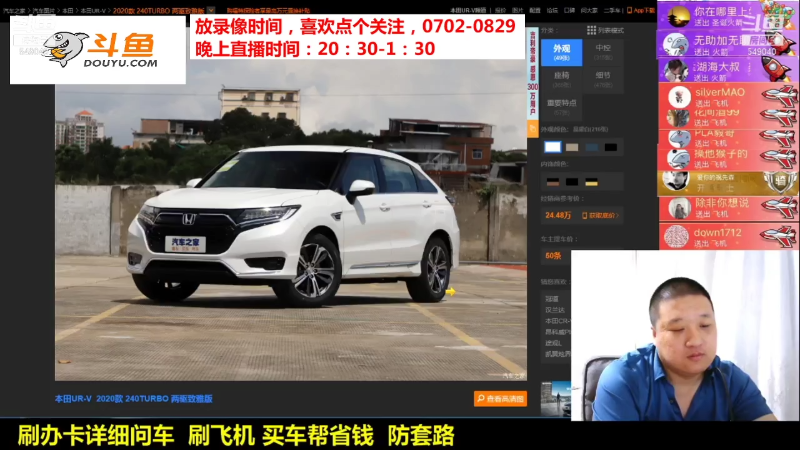Click the magnifier icon on 查看高清图 button
This screenshot has width=800, height=450.
(x=481, y=398)
